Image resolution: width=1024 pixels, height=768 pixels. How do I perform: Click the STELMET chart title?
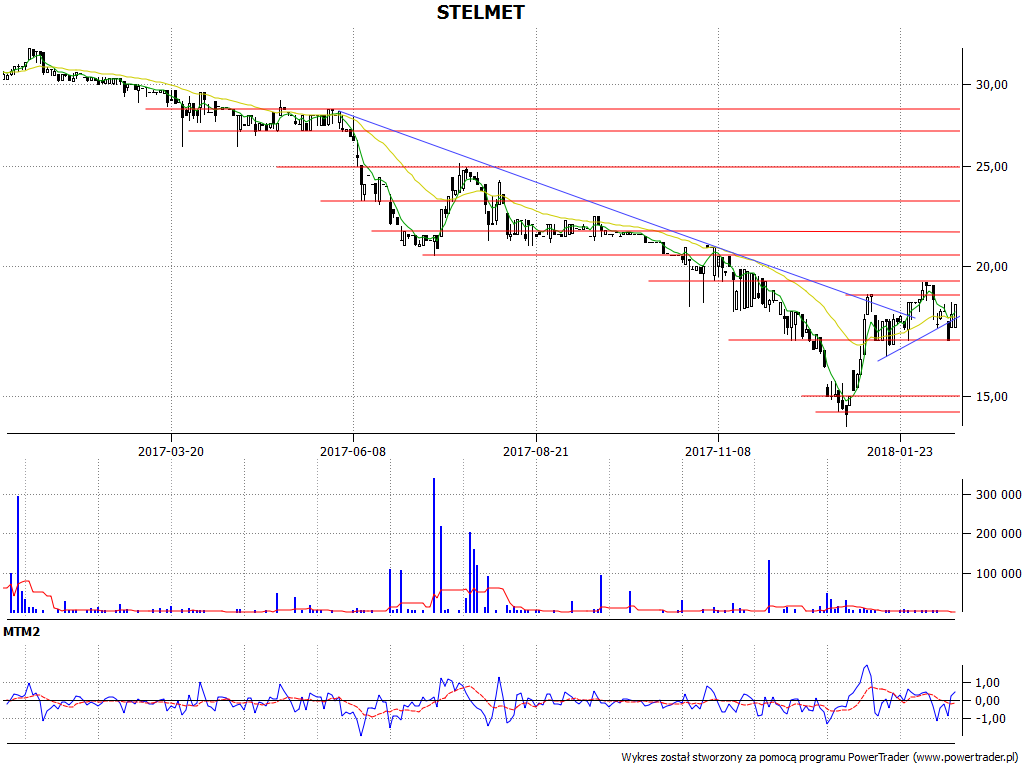click(x=480, y=12)
